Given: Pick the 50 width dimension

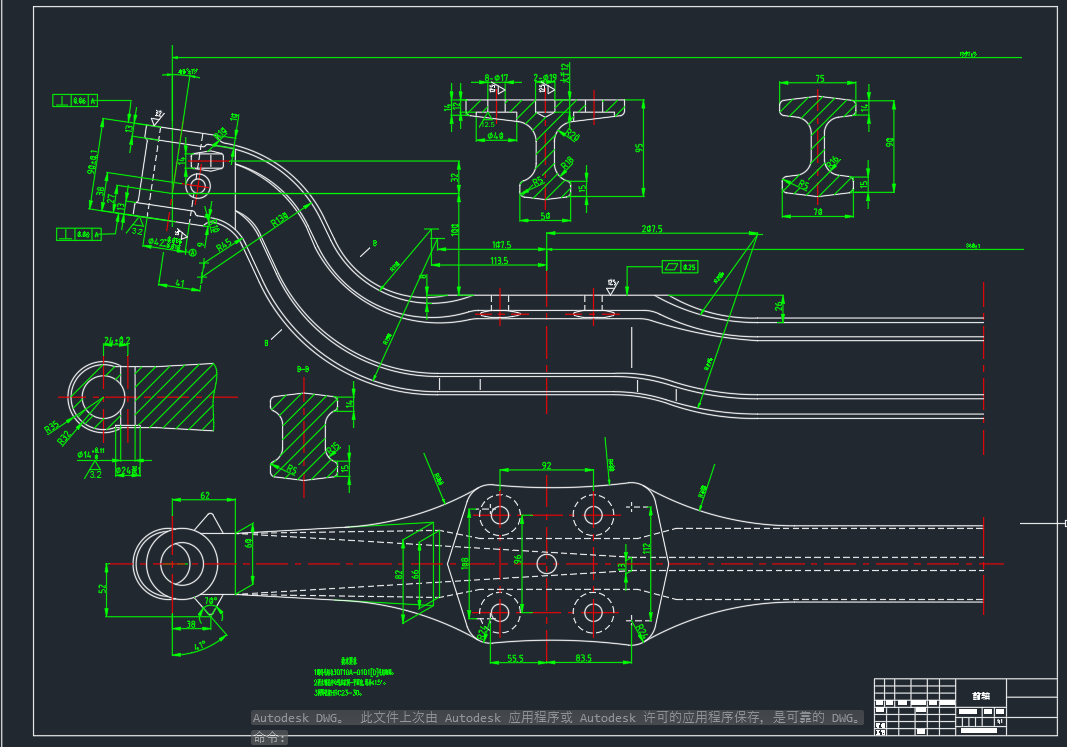Looking at the screenshot, I should pyautogui.click(x=545, y=216).
